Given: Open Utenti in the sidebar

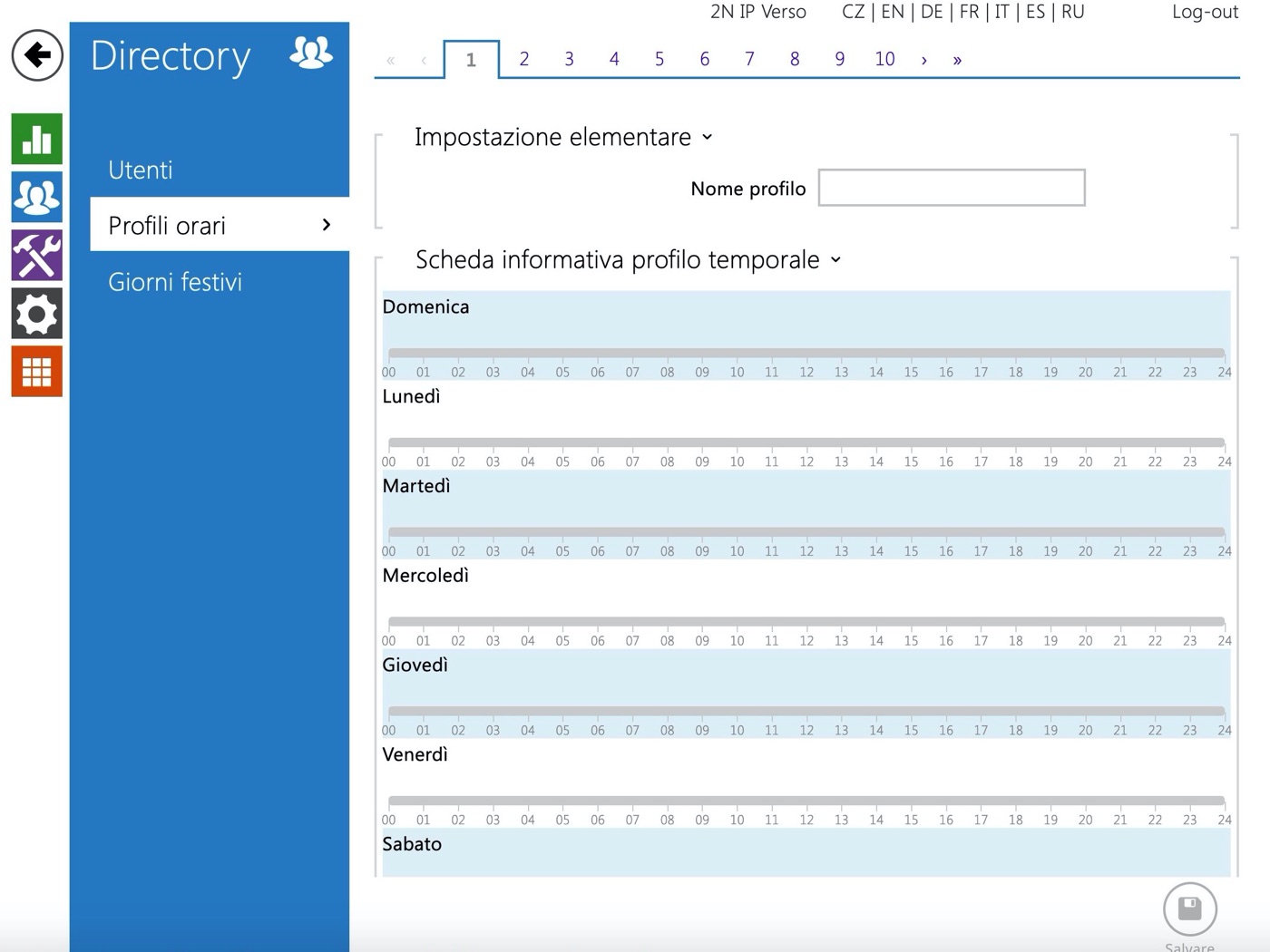Looking at the screenshot, I should pyautogui.click(x=141, y=170).
